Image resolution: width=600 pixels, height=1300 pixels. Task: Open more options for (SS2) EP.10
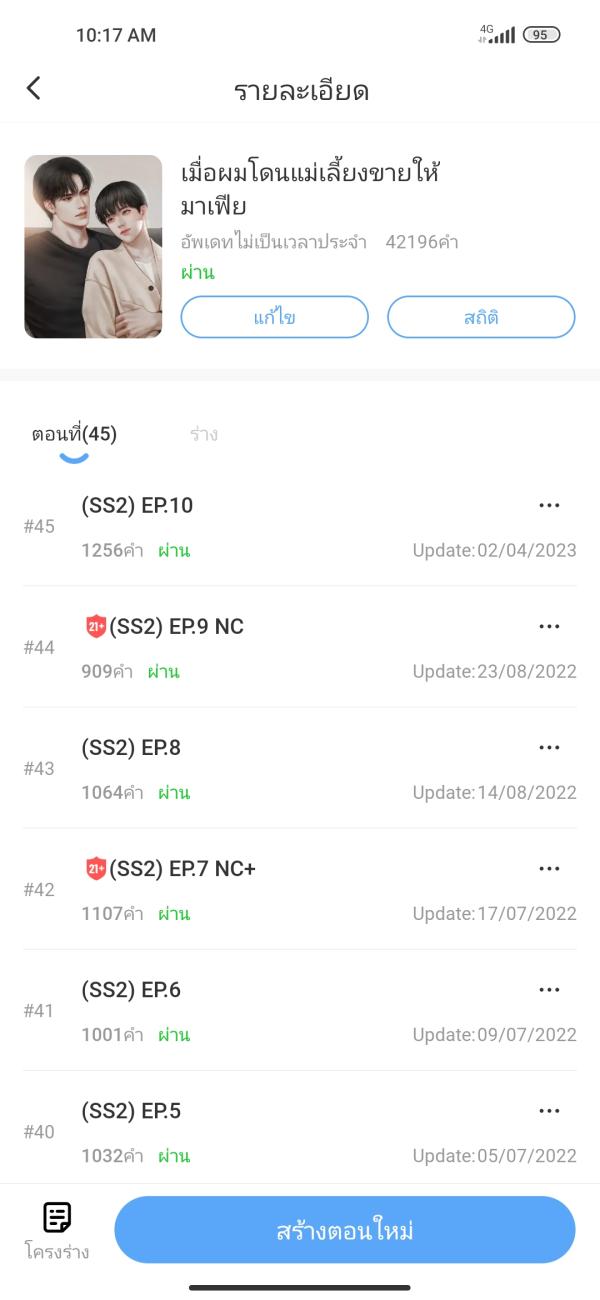click(x=549, y=506)
